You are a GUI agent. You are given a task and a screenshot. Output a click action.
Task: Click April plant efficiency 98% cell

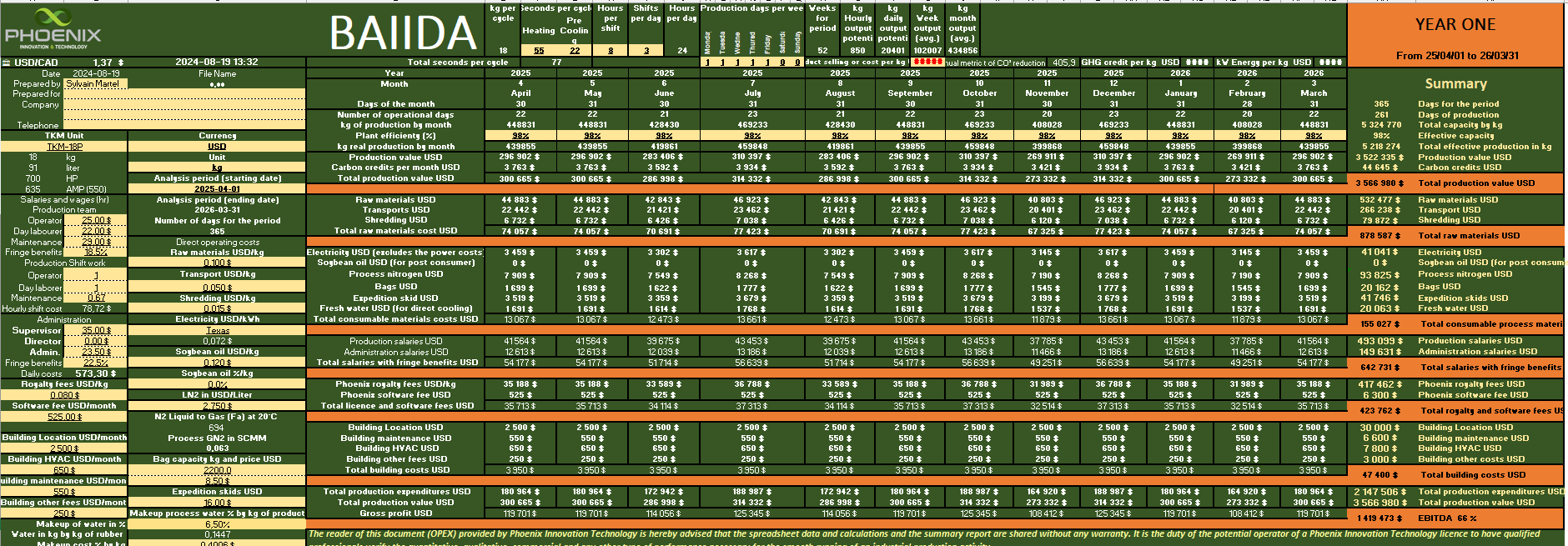[x=520, y=136]
